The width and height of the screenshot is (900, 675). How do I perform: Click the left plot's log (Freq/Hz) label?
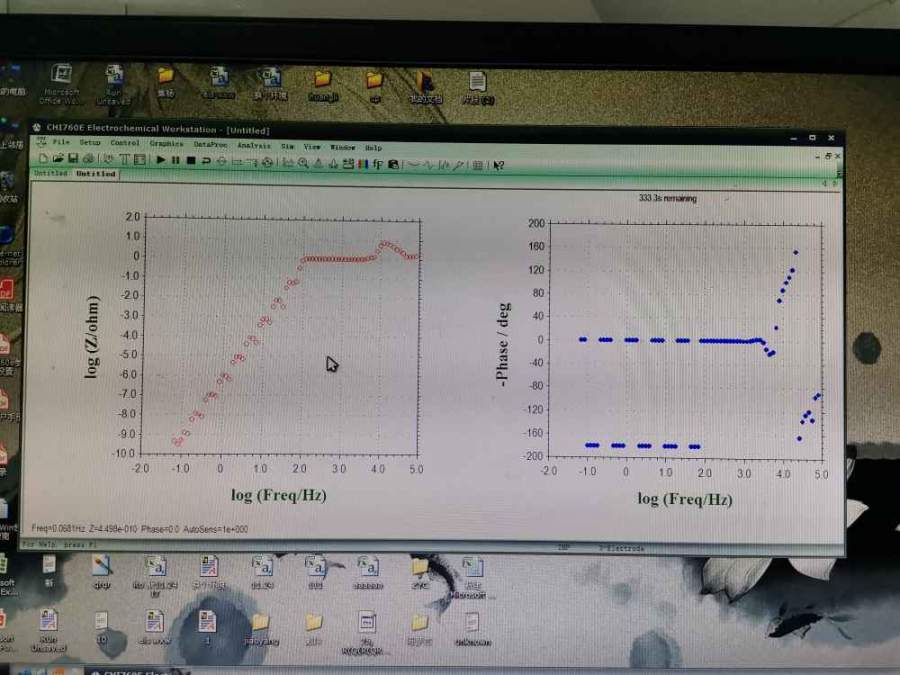(279, 495)
